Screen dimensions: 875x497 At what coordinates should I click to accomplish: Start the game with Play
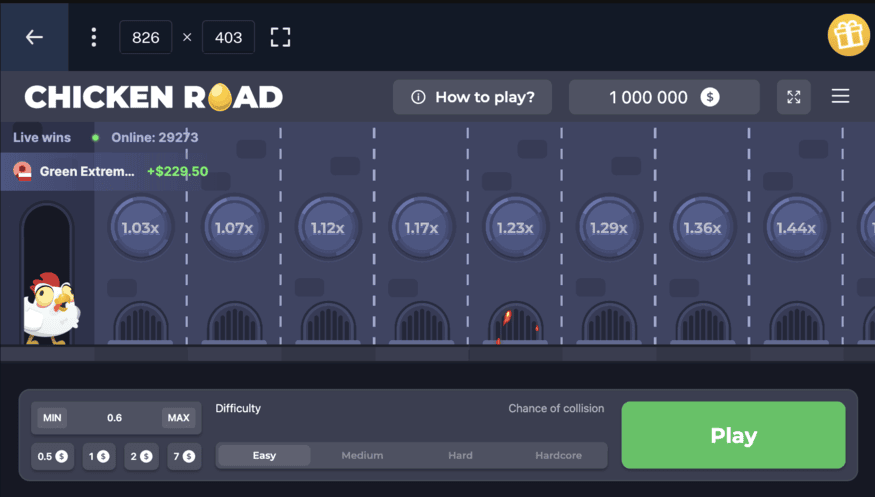(x=733, y=435)
